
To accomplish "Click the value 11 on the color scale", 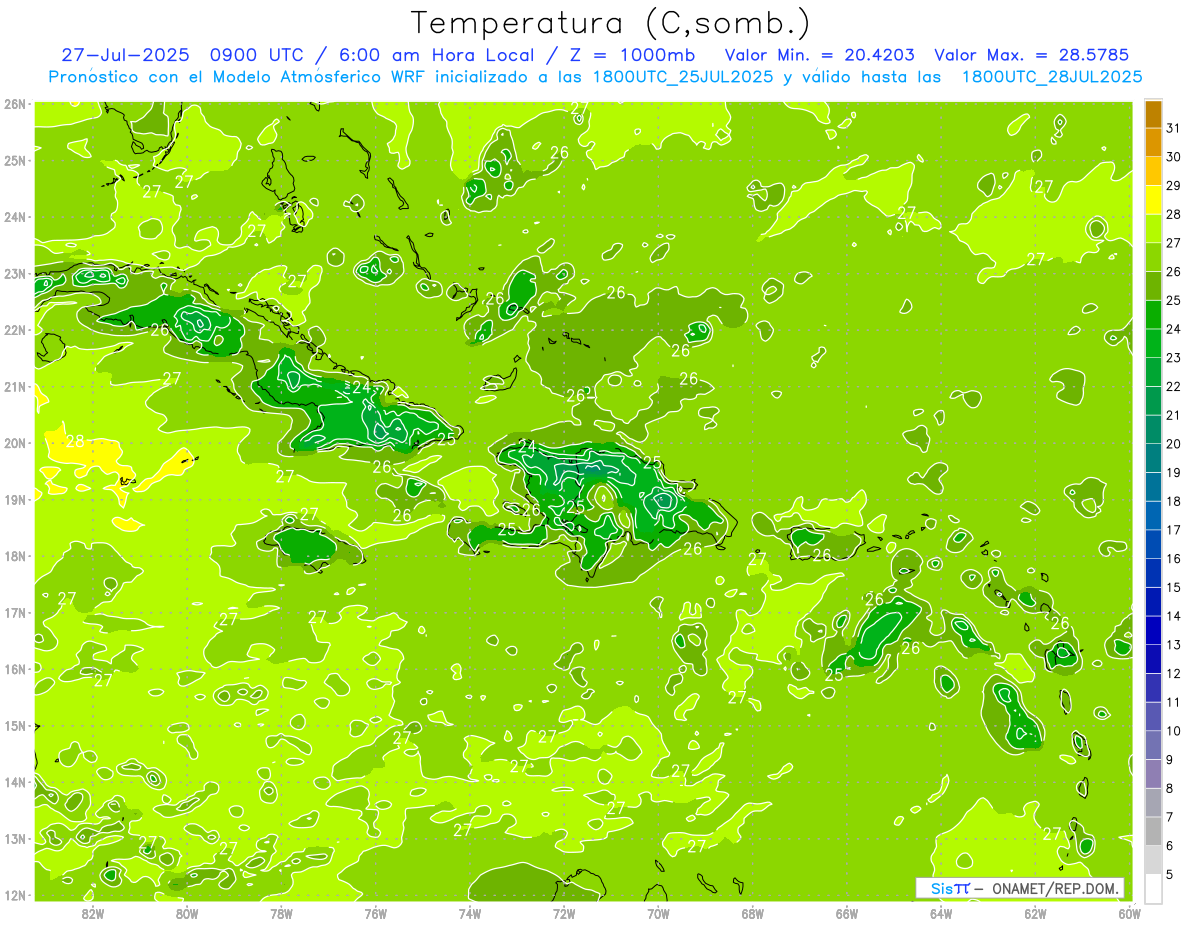I will (x=1174, y=702).
